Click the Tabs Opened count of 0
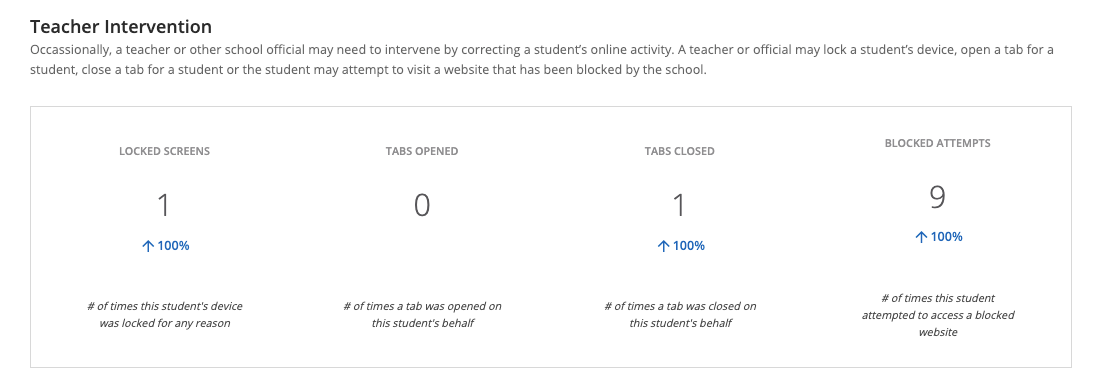Screen dimensions: 1096x392 point(422,205)
